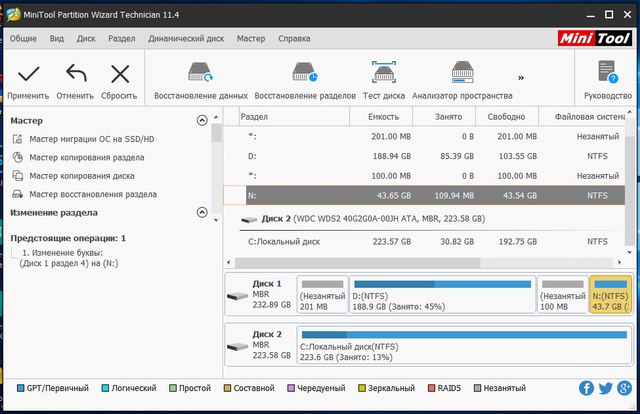
Task: Select the C:Локальный диск row
Action: point(424,242)
